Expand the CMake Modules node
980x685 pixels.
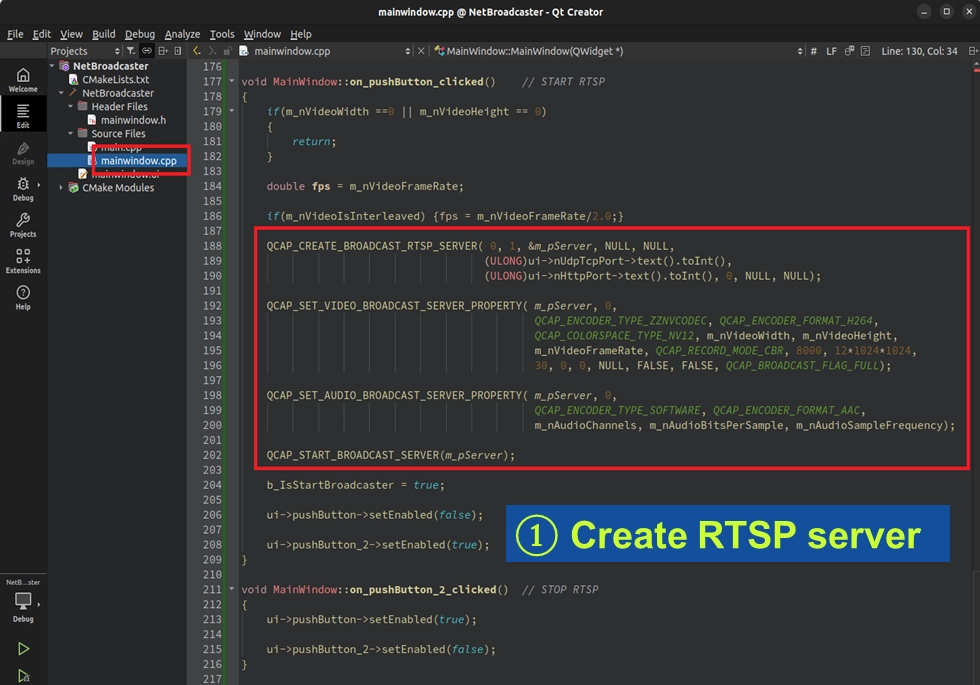pos(61,188)
